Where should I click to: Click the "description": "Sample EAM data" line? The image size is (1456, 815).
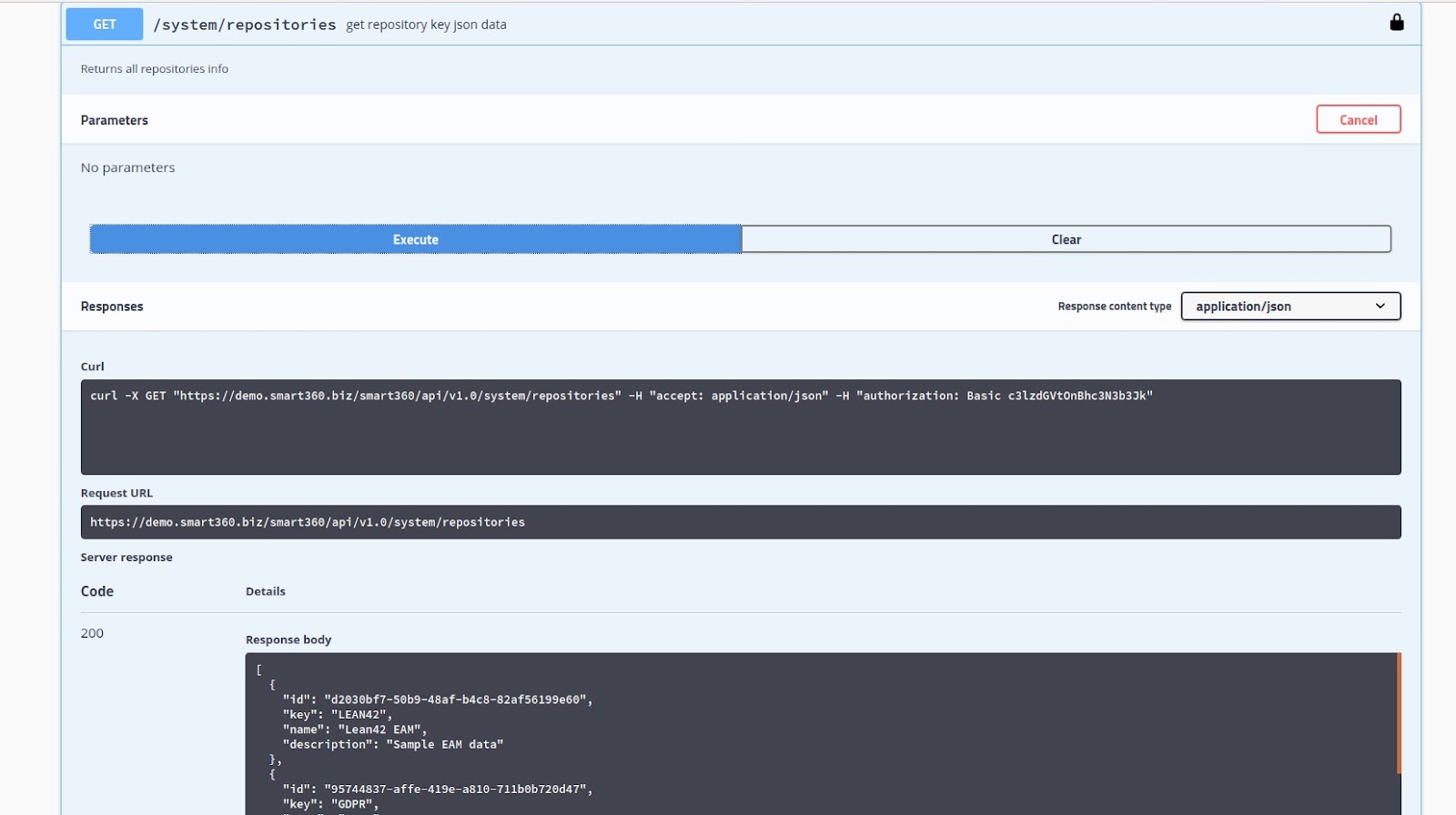coord(393,744)
